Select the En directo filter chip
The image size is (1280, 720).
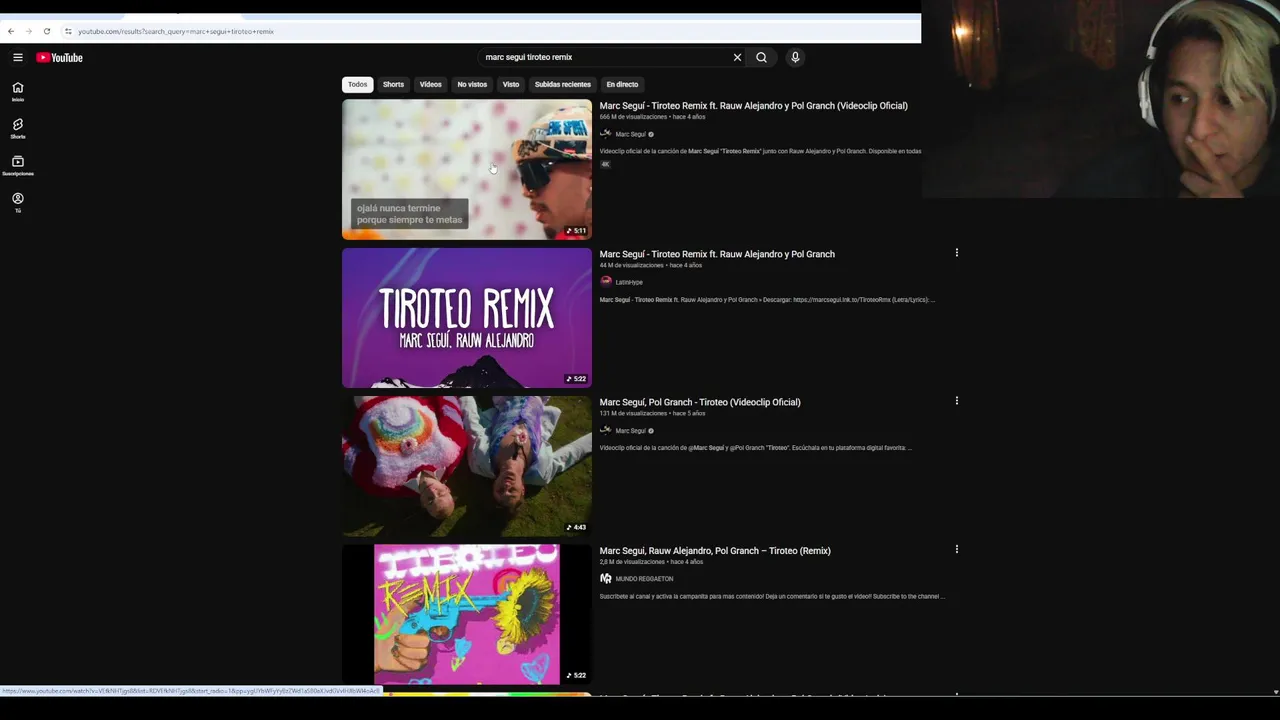coord(622,84)
